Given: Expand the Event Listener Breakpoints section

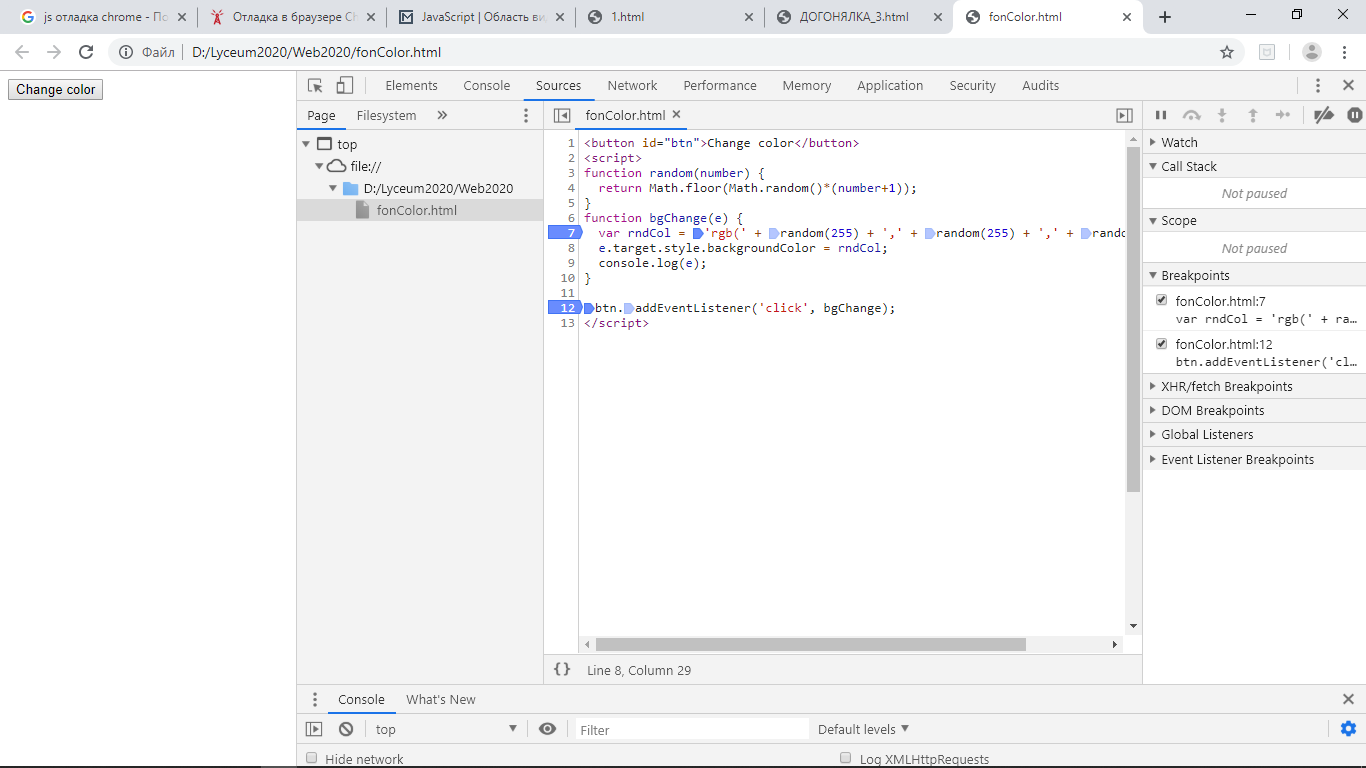Looking at the screenshot, I should point(1237,460).
